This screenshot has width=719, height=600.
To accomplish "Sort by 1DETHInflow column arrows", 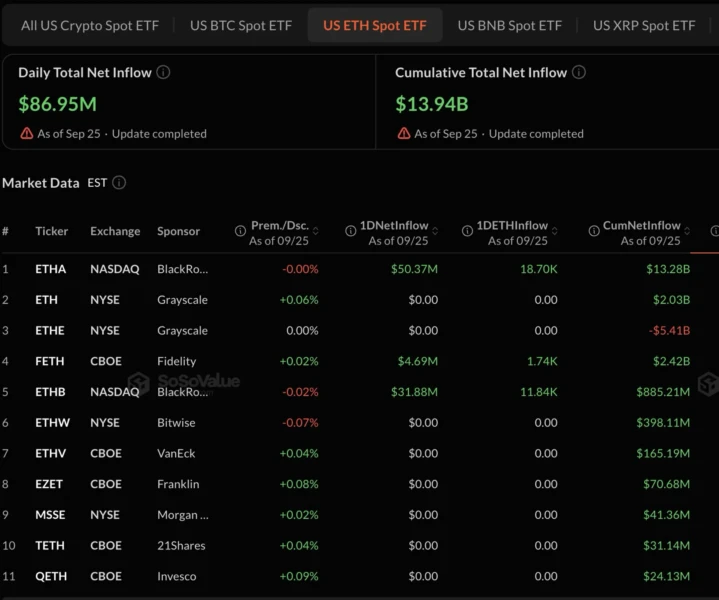I will tap(555, 231).
